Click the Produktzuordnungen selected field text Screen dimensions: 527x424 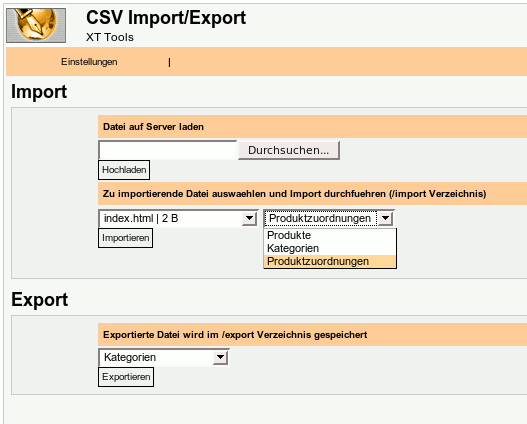[x=320, y=218]
